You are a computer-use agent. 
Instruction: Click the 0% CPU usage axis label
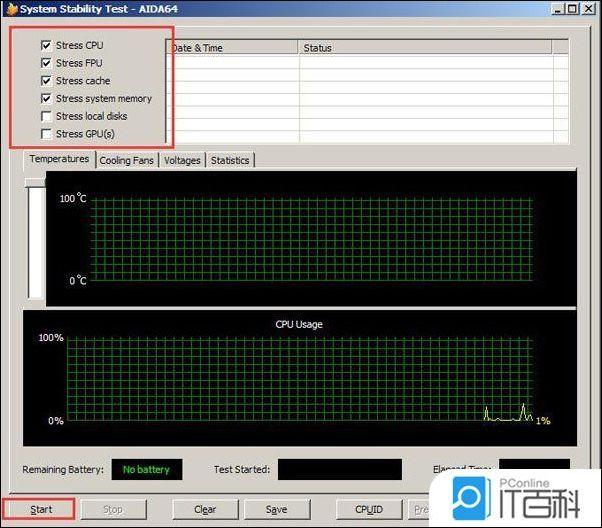(x=56, y=421)
